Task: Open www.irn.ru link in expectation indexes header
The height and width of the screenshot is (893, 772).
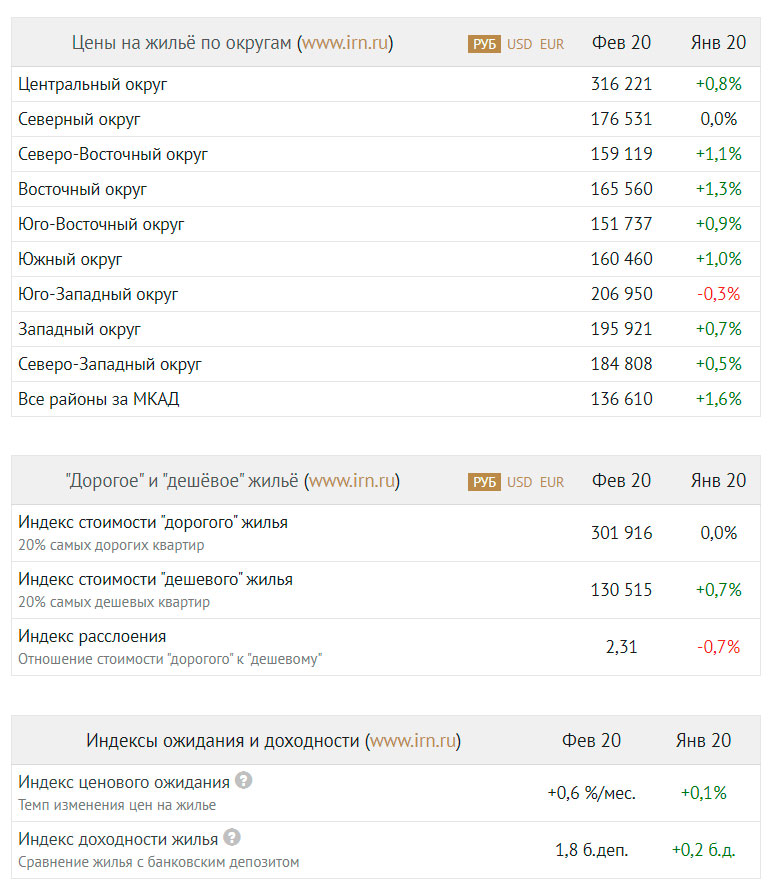Action: tap(413, 741)
